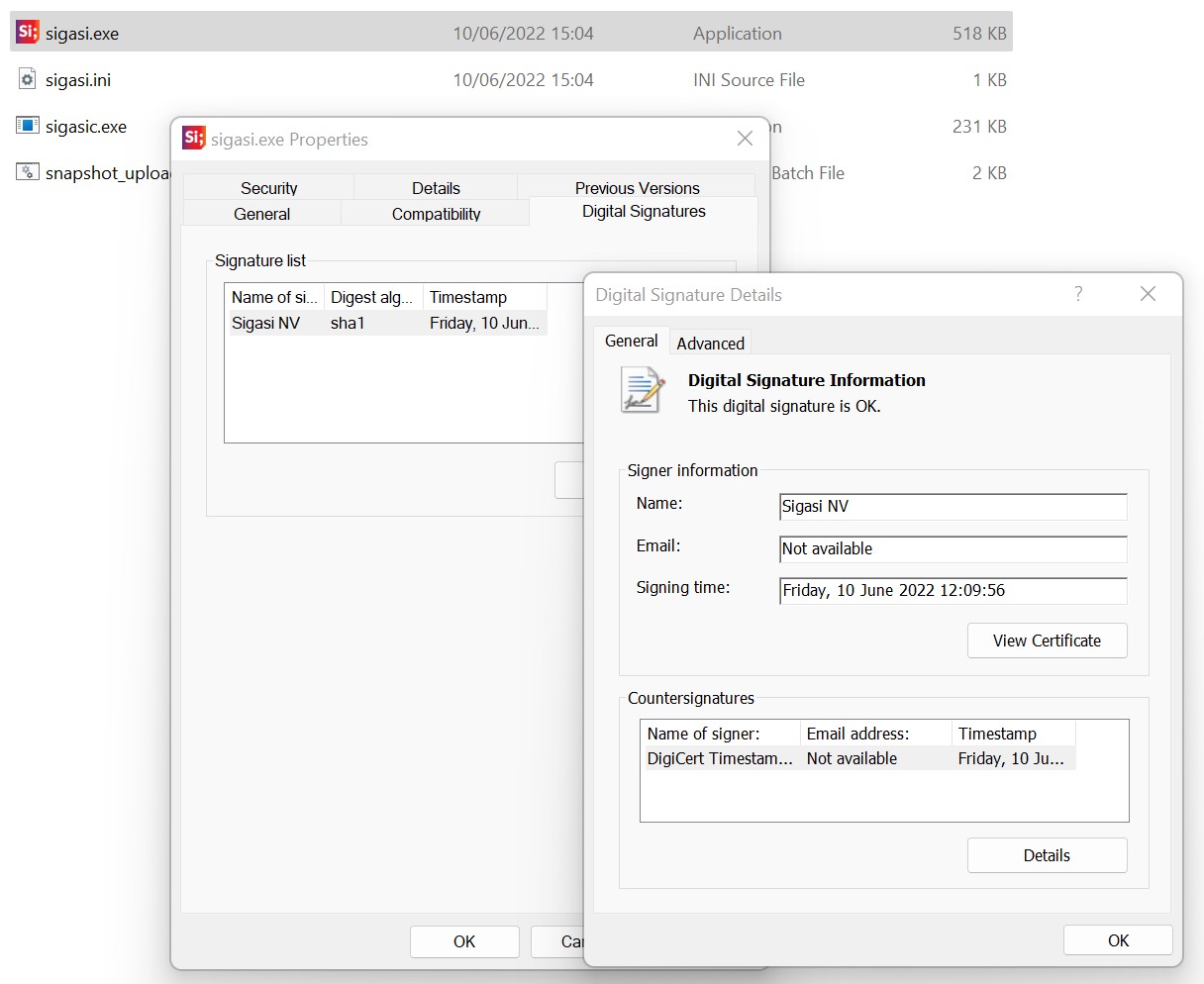Click OK in Digital Signature Details
1204x984 pixels.
point(1118,940)
